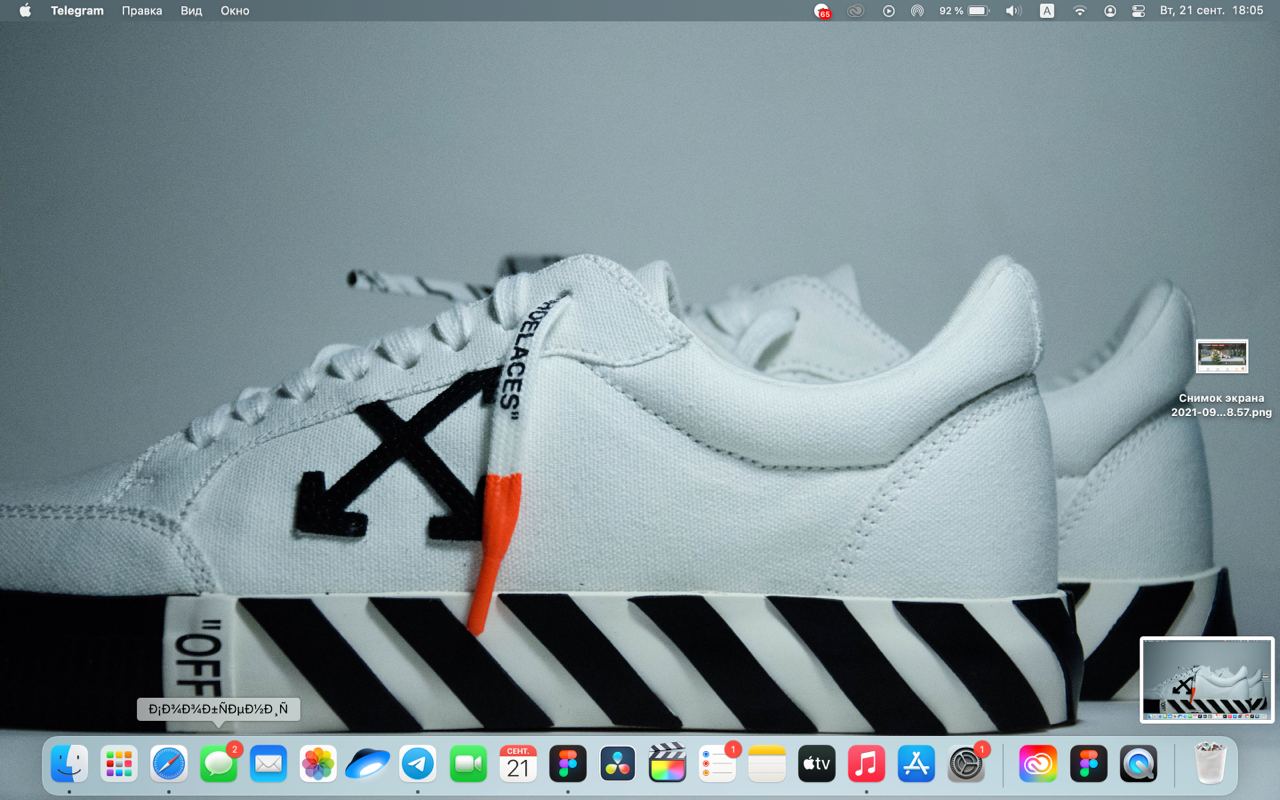Screen dimensions: 1280x800
Task: Launch DaVinci Resolve from the Dock
Action: pyautogui.click(x=618, y=764)
